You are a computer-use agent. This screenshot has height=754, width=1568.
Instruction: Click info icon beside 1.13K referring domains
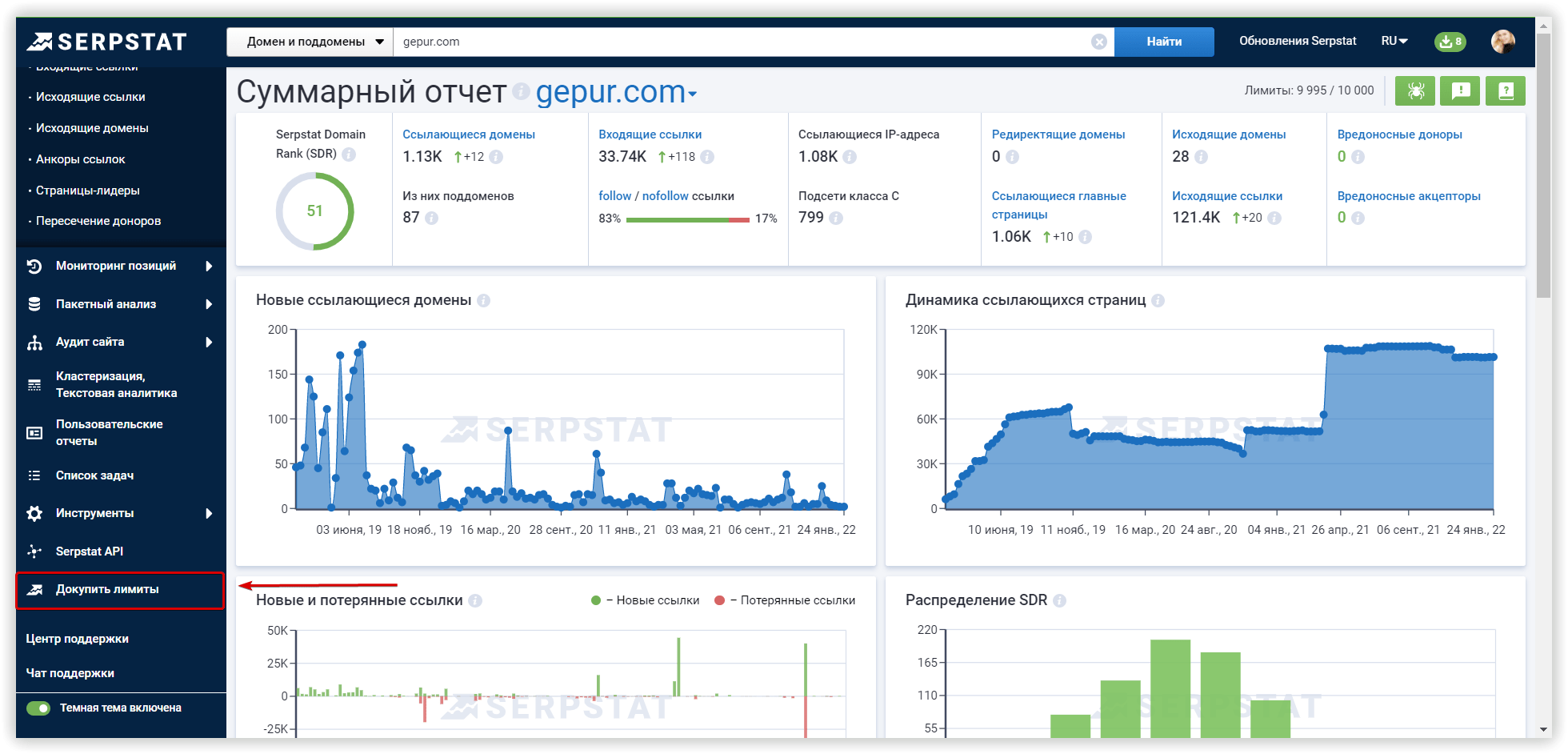(x=496, y=157)
